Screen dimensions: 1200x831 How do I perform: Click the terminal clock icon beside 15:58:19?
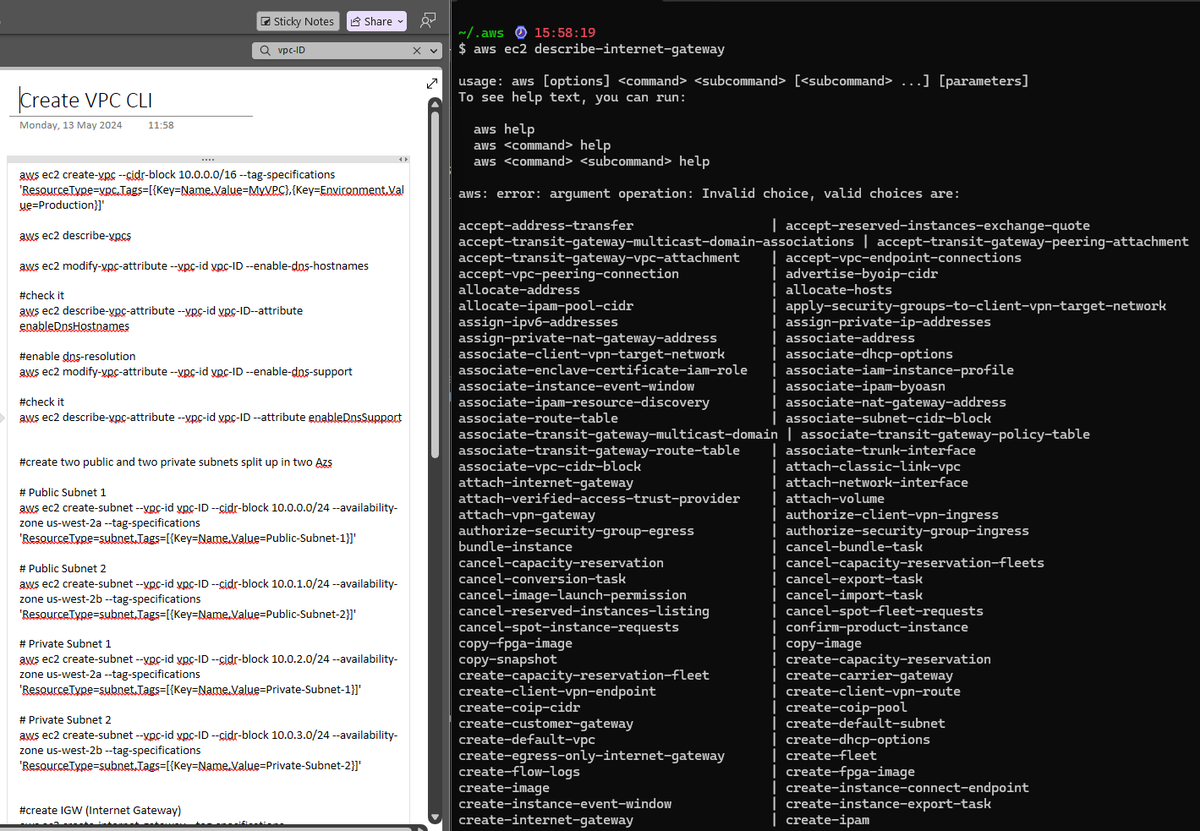[519, 33]
